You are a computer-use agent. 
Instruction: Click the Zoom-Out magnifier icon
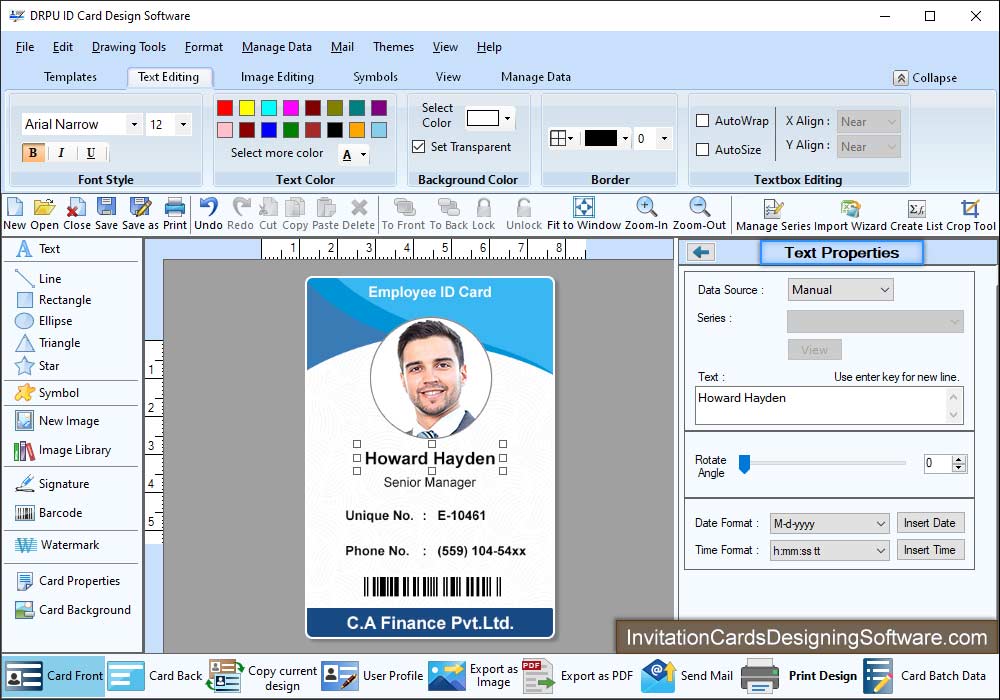pos(699,207)
